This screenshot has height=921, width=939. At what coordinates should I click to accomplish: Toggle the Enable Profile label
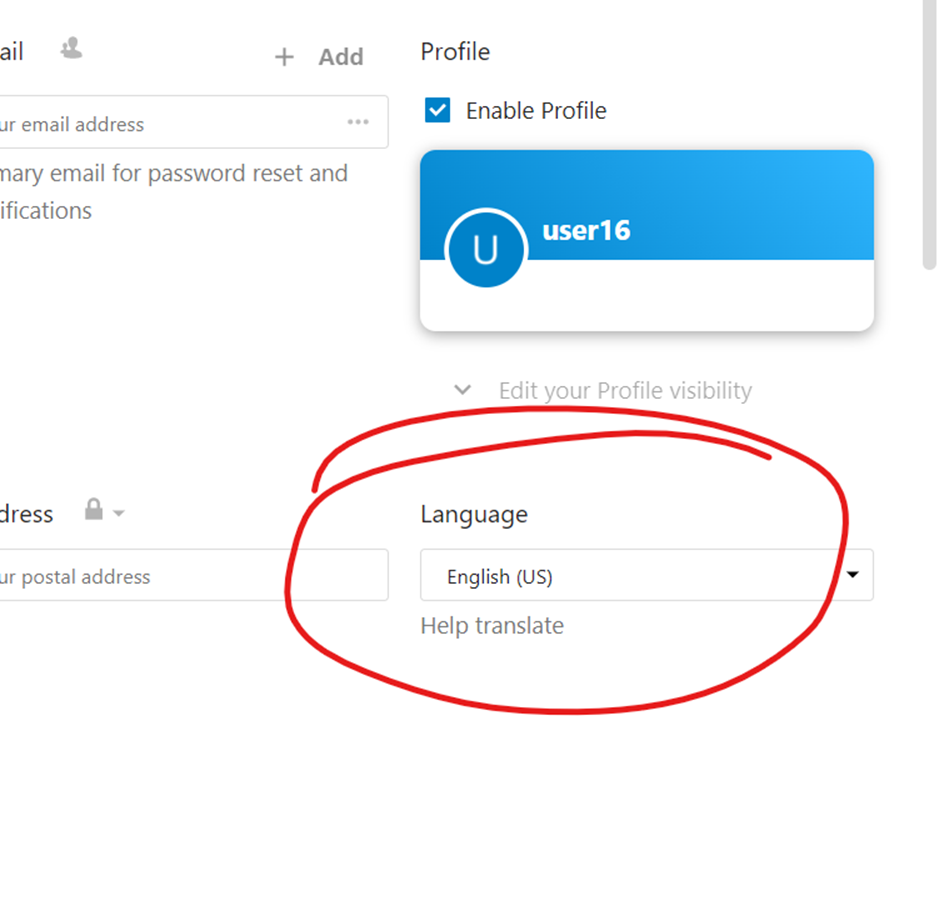coord(536,111)
